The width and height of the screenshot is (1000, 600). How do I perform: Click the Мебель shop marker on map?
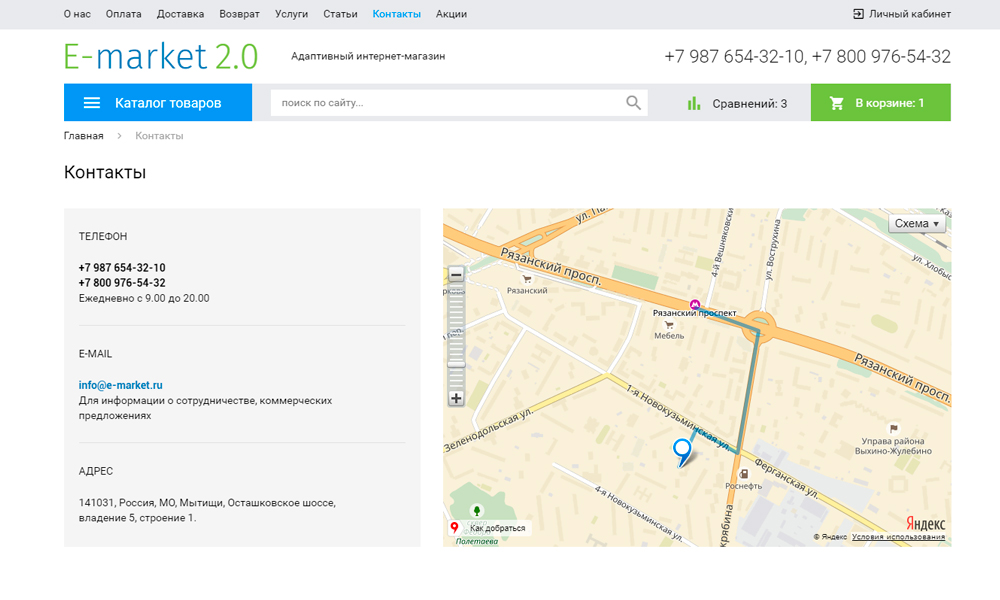pos(669,325)
